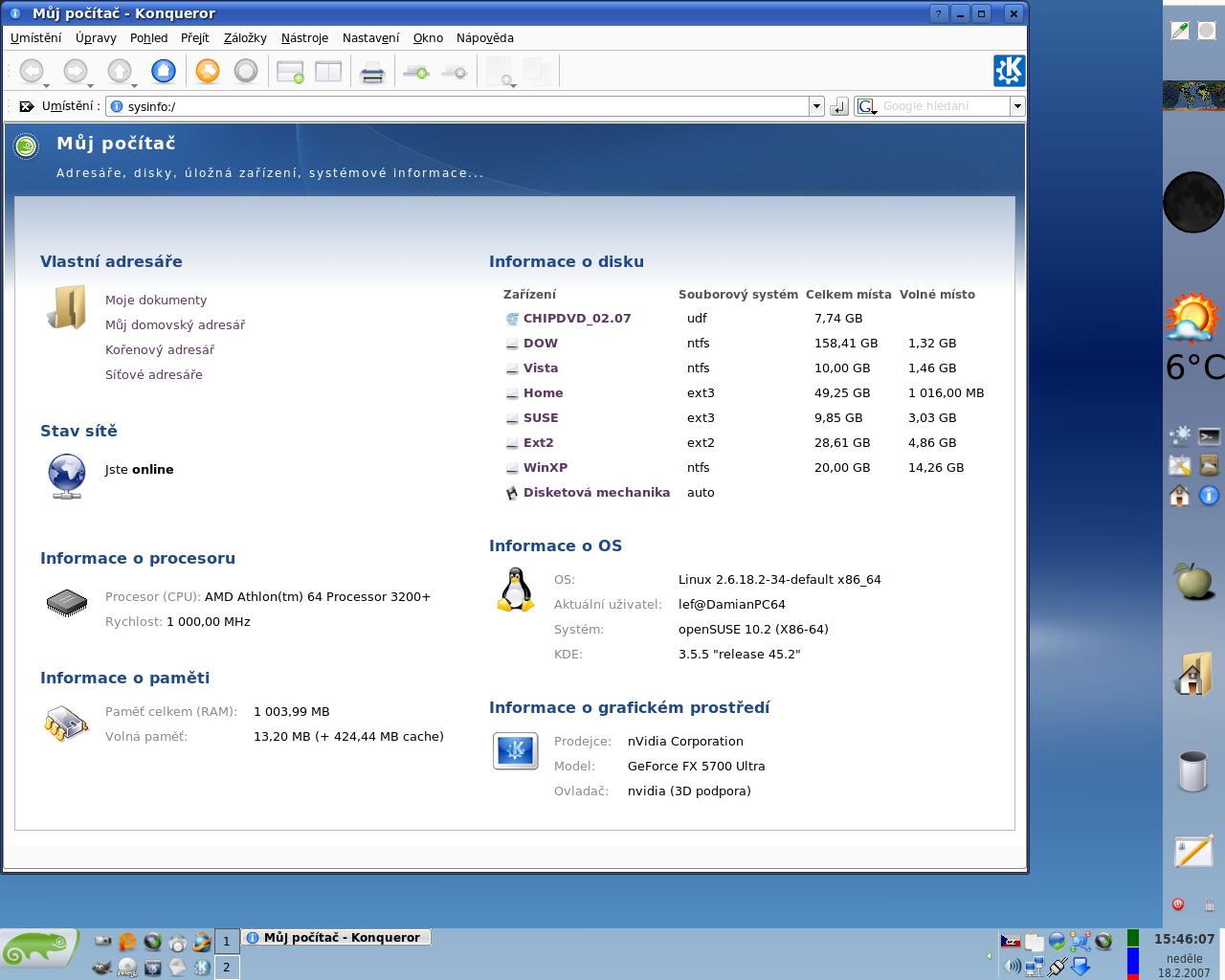Open Můj domovský adresář link

point(175,325)
